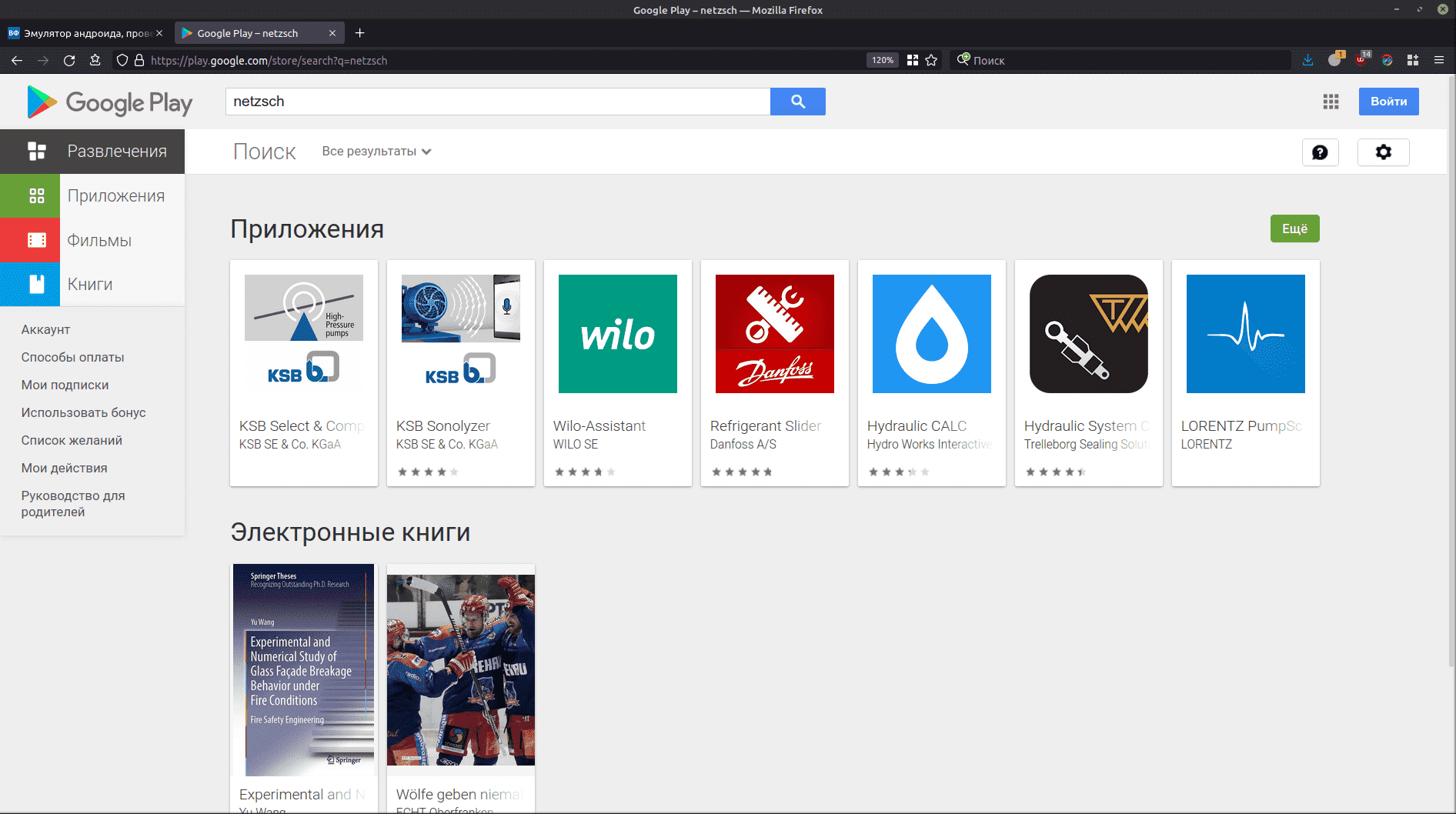1456x814 pixels.
Task: Focus the Google Play search field
Action: (498, 102)
